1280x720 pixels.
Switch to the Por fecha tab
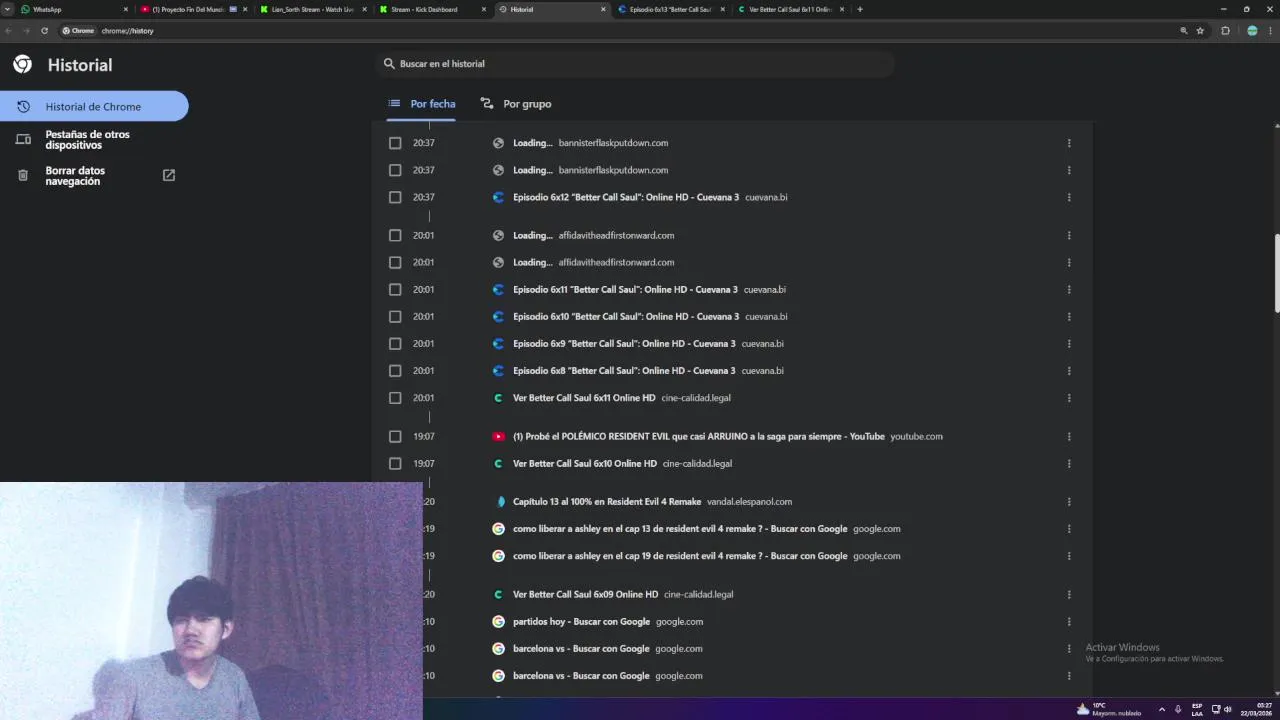422,104
